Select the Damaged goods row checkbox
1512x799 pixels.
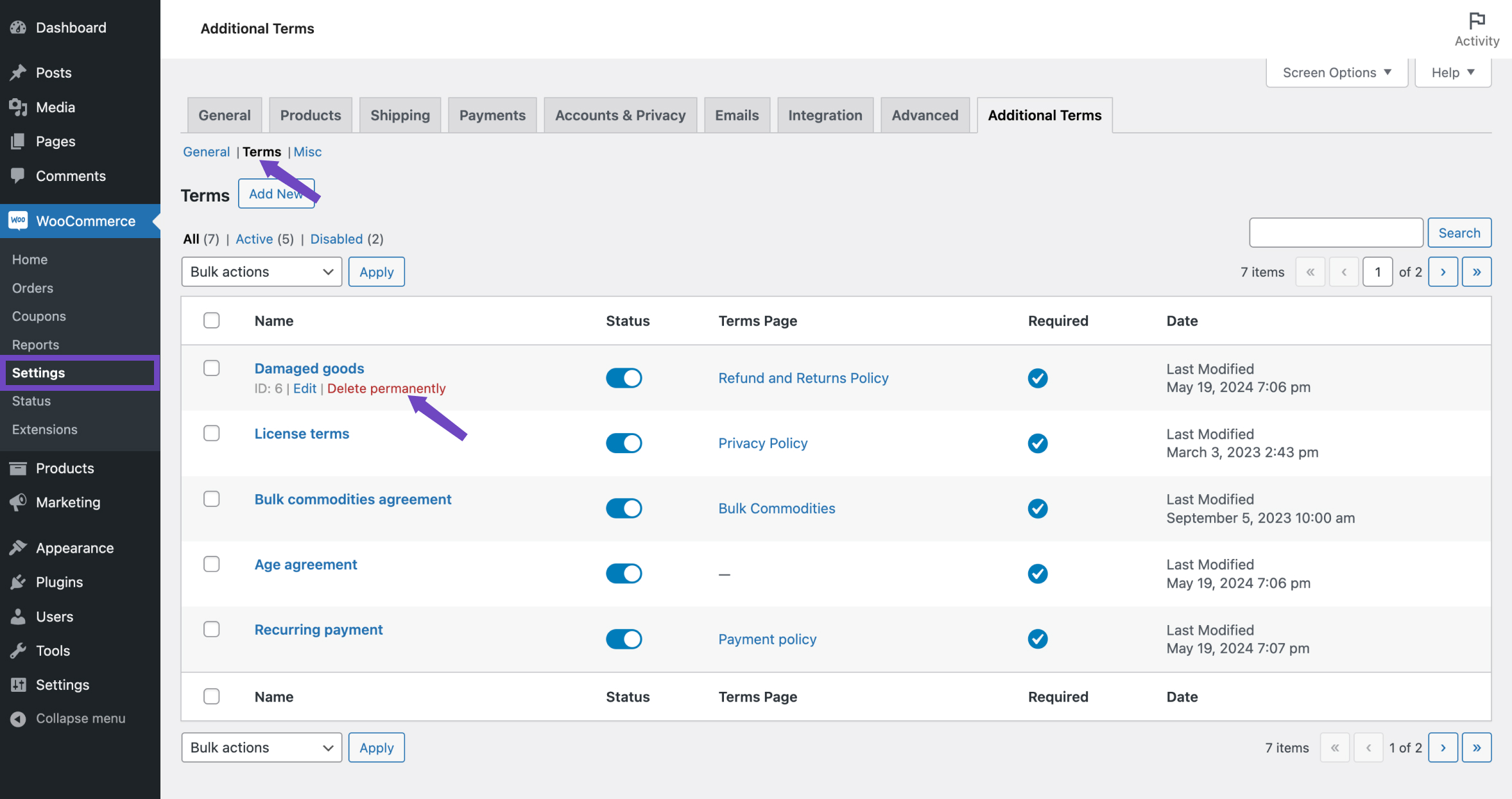click(211, 368)
